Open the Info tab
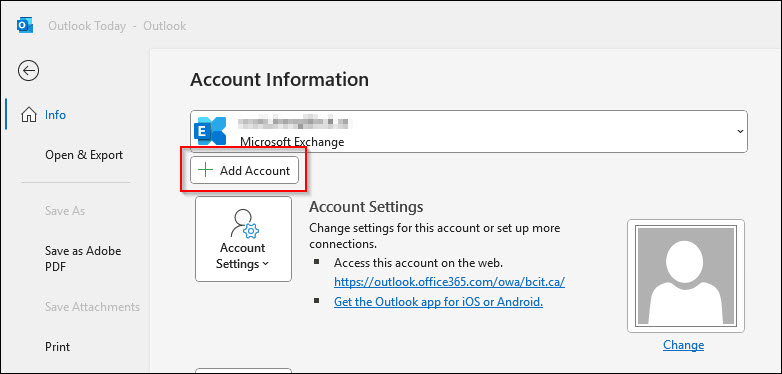 tap(55, 115)
